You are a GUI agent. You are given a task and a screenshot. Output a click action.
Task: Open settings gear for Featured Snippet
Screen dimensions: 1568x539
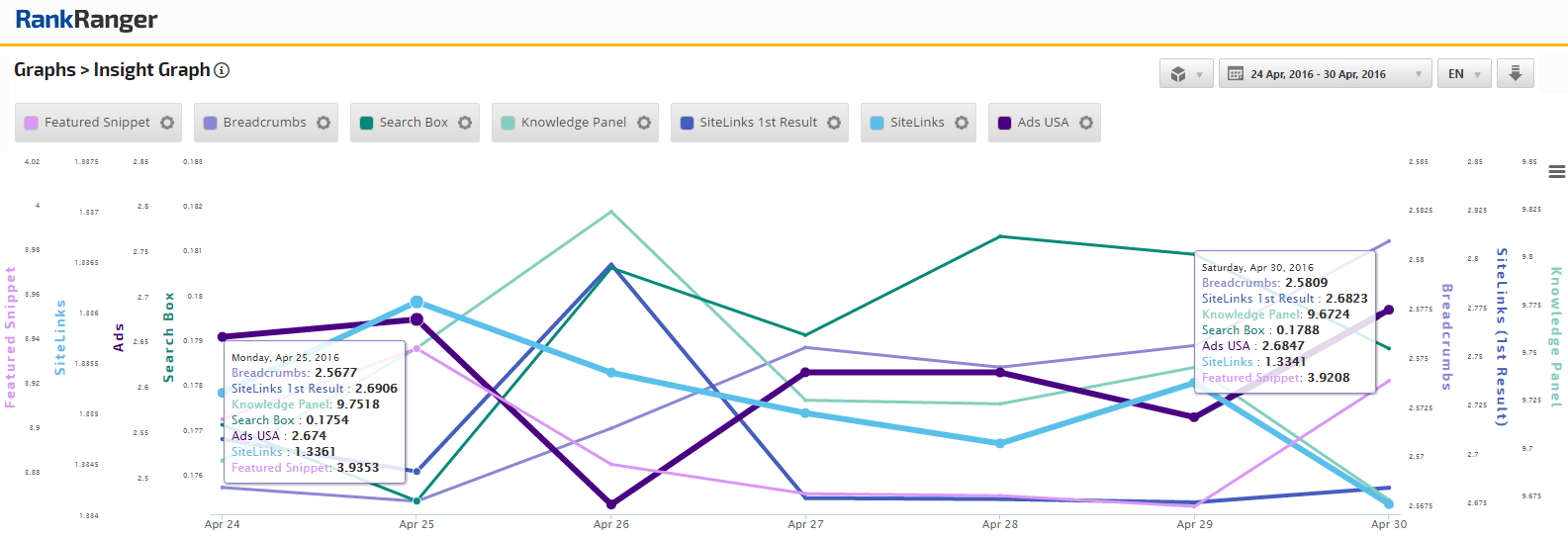(x=167, y=123)
